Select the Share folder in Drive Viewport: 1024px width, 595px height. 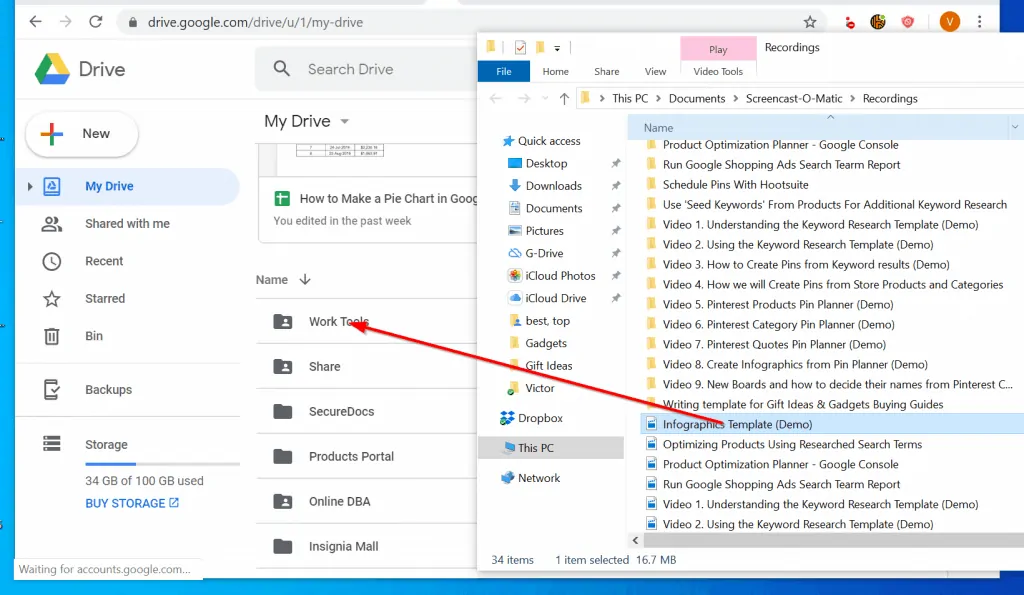366,366
